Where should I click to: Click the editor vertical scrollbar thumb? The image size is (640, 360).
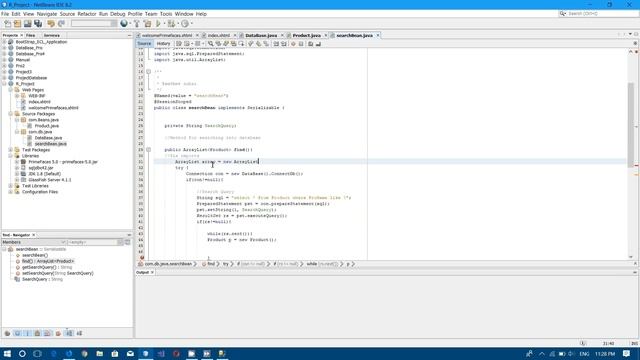coord(631,124)
